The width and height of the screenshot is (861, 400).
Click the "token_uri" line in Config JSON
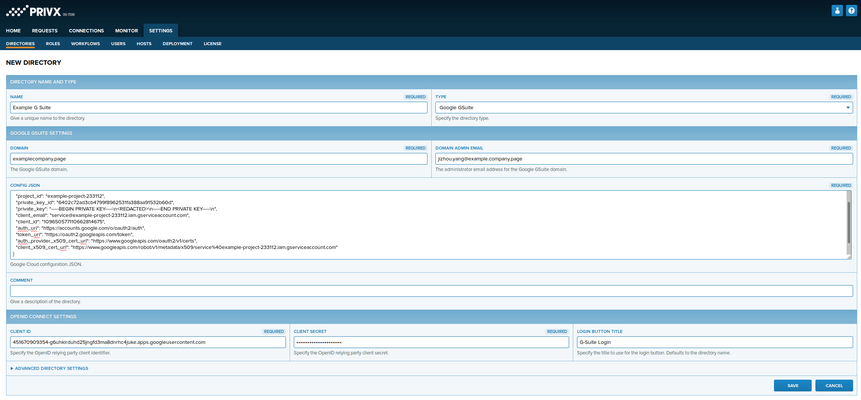click(x=77, y=235)
